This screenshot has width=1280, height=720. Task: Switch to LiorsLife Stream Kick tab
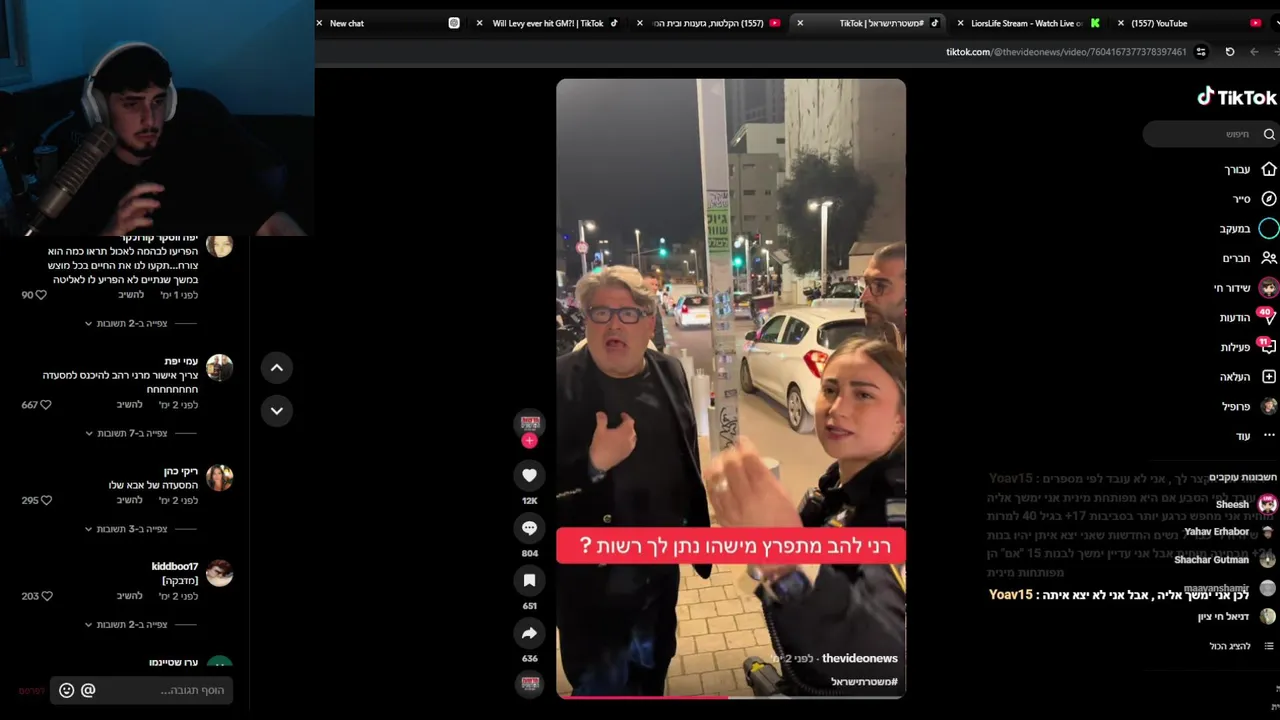(1027, 23)
